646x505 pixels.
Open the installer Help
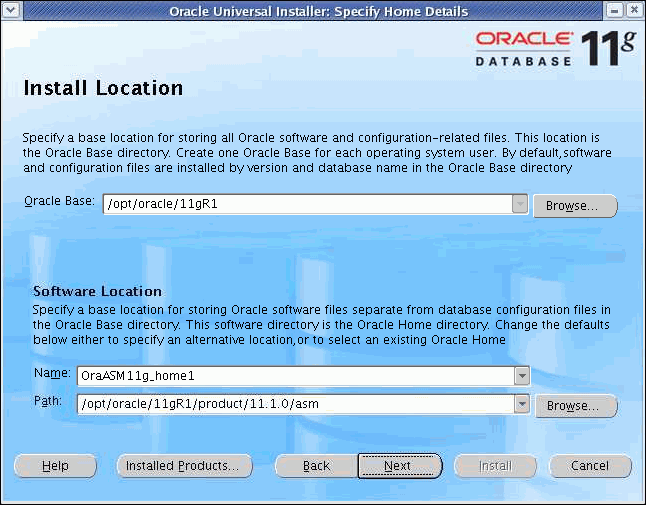(55, 466)
